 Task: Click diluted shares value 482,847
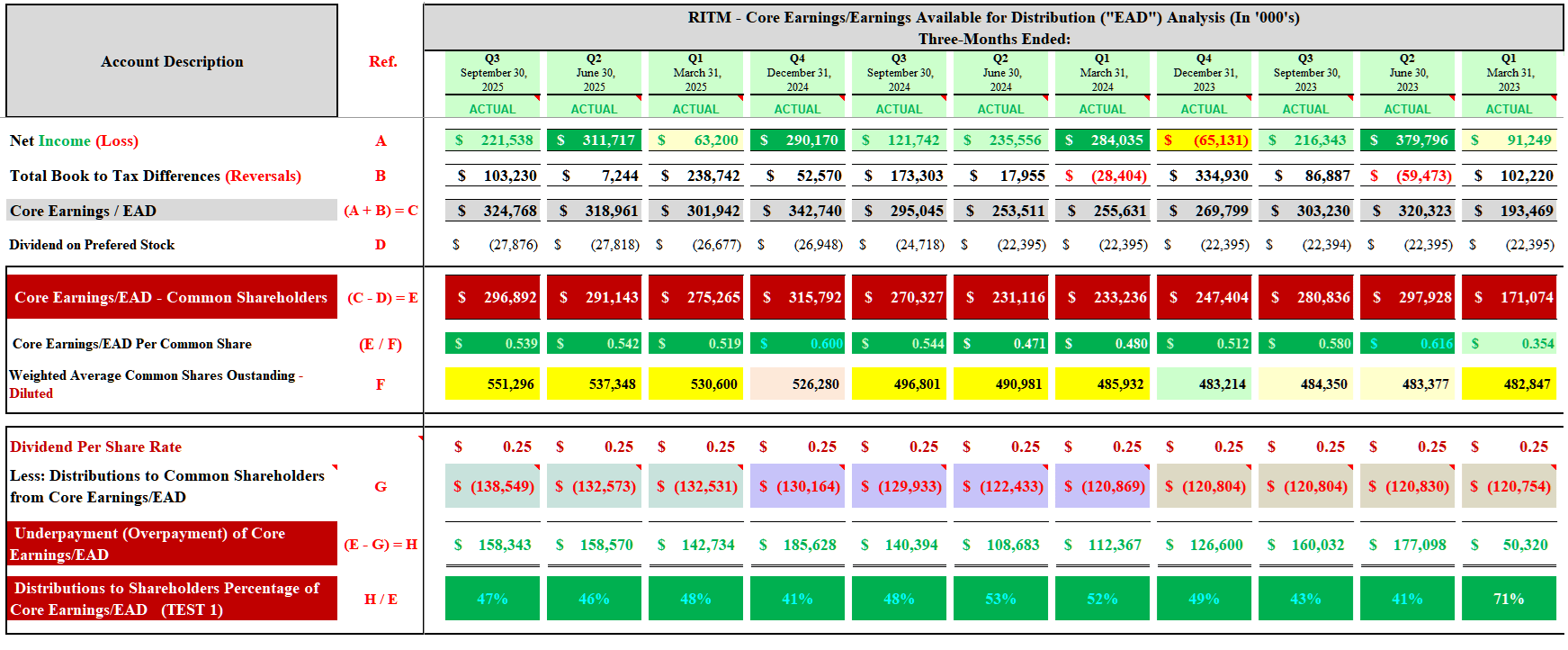pyautogui.click(x=1509, y=384)
